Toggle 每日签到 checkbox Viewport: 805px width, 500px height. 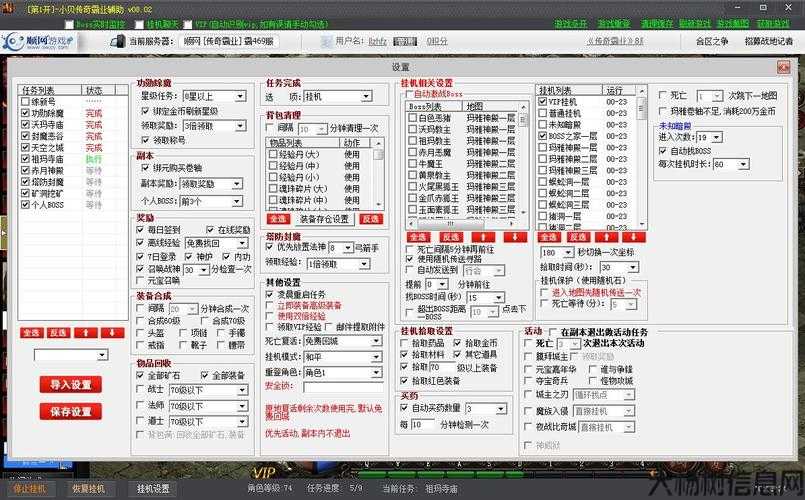140,229
